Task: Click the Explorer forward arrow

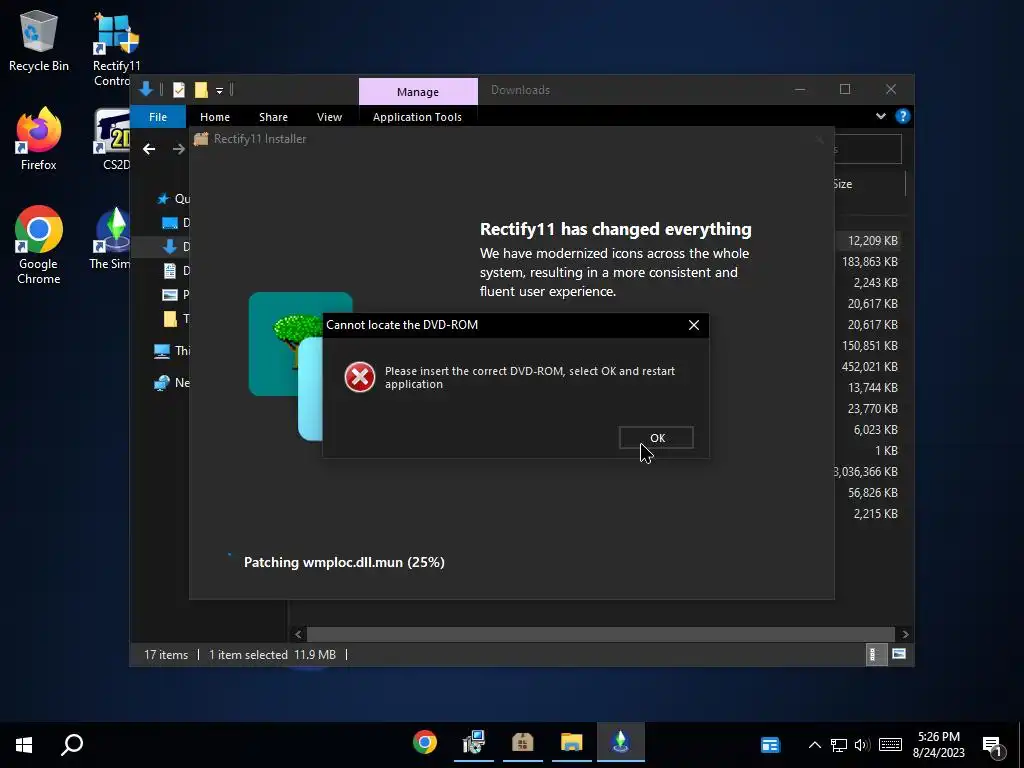Action: [x=178, y=150]
